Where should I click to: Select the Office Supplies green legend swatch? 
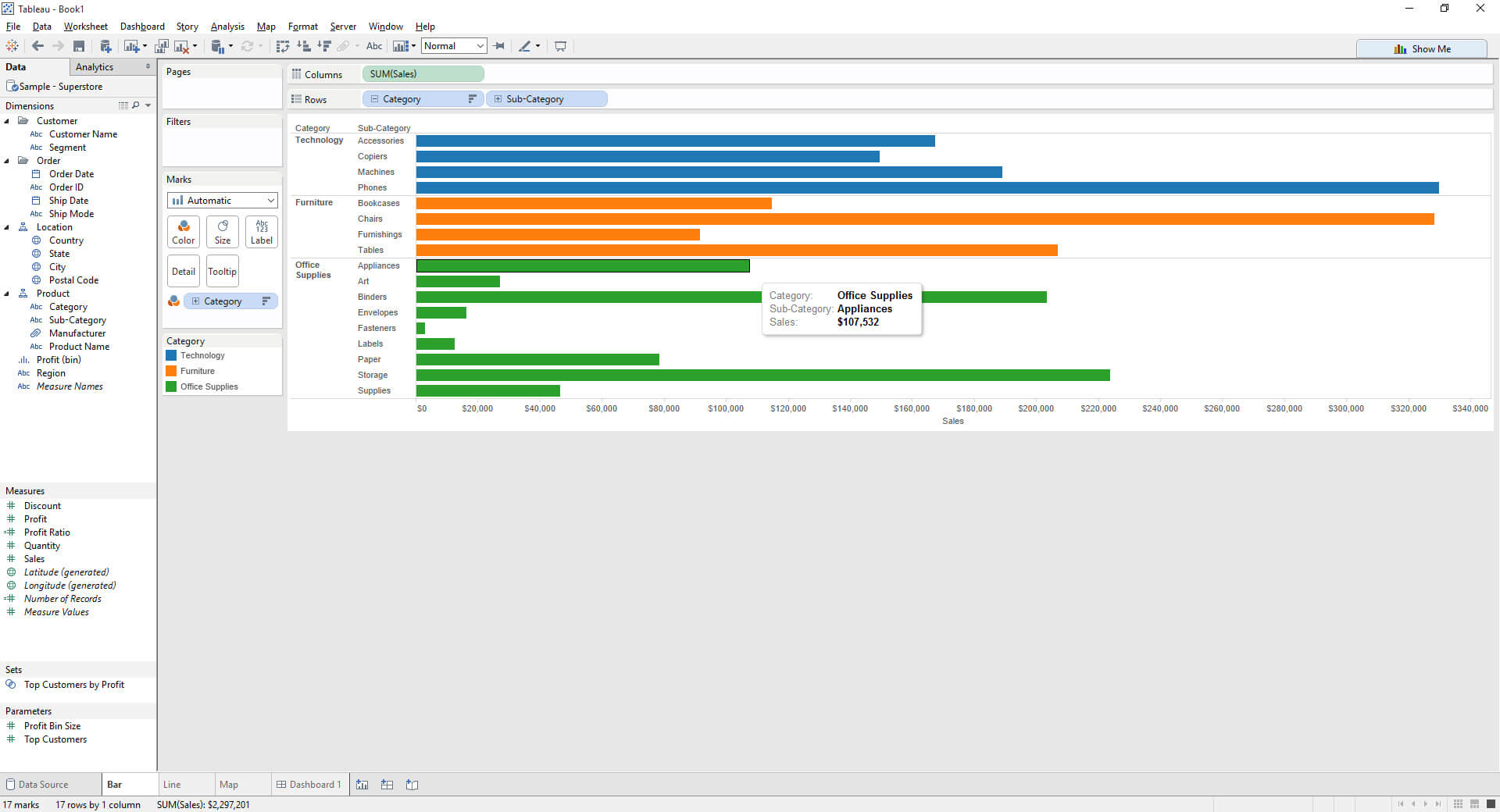171,386
